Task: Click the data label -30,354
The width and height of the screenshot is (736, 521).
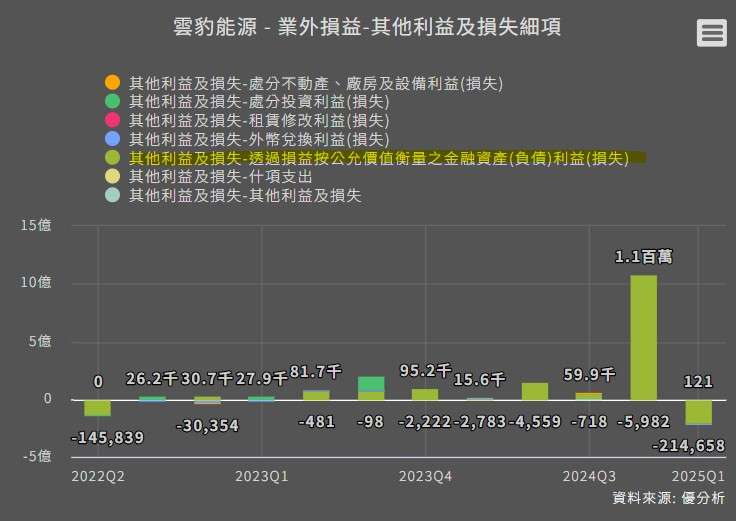Action: click(x=207, y=426)
